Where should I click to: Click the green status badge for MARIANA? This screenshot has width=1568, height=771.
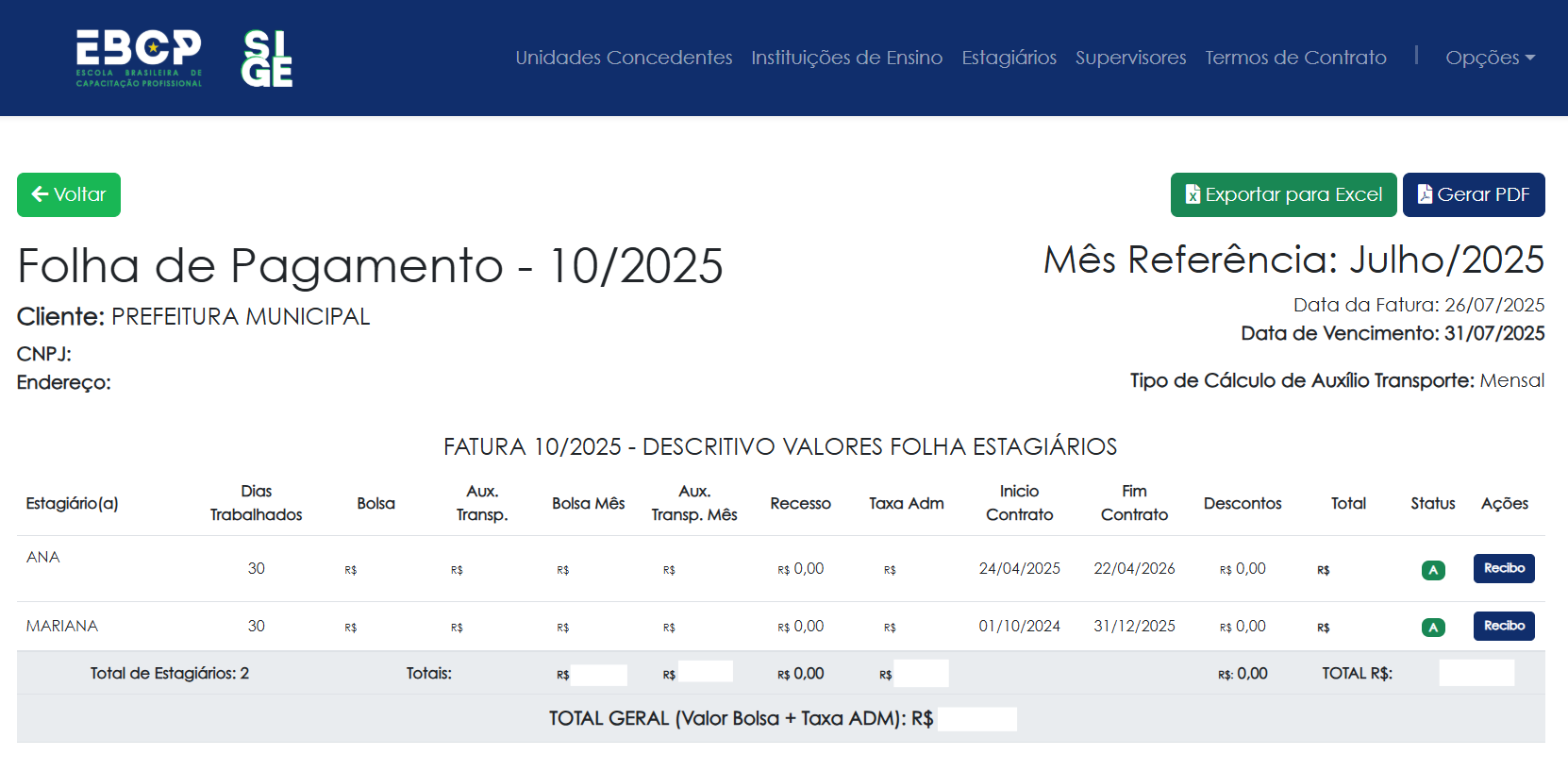pyautogui.click(x=1433, y=628)
